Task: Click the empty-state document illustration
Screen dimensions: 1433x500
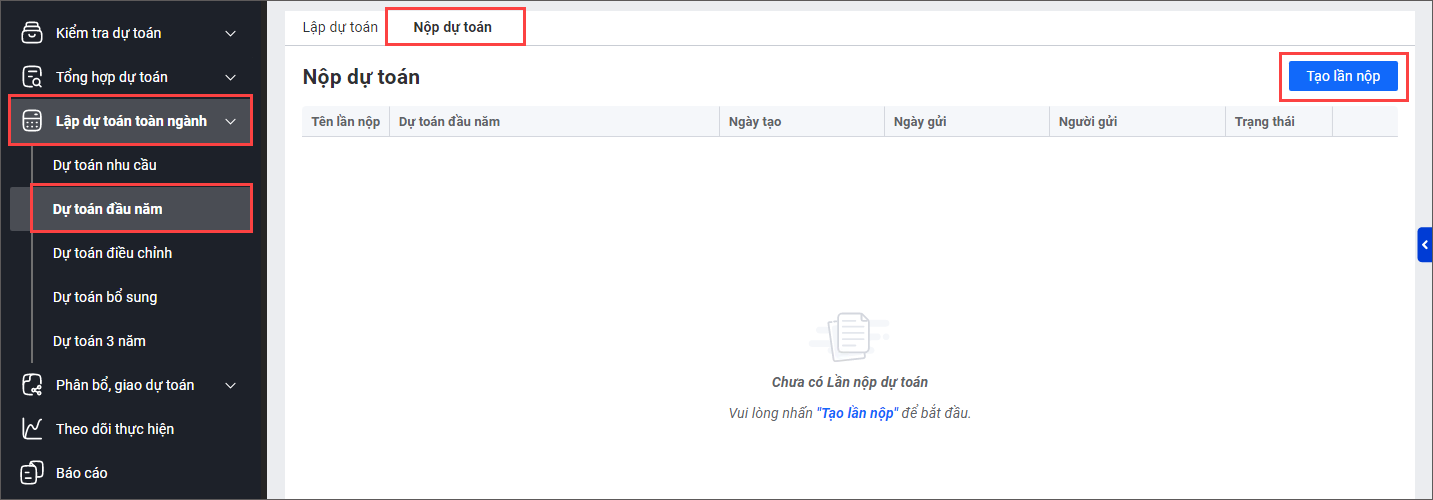Action: point(849,338)
